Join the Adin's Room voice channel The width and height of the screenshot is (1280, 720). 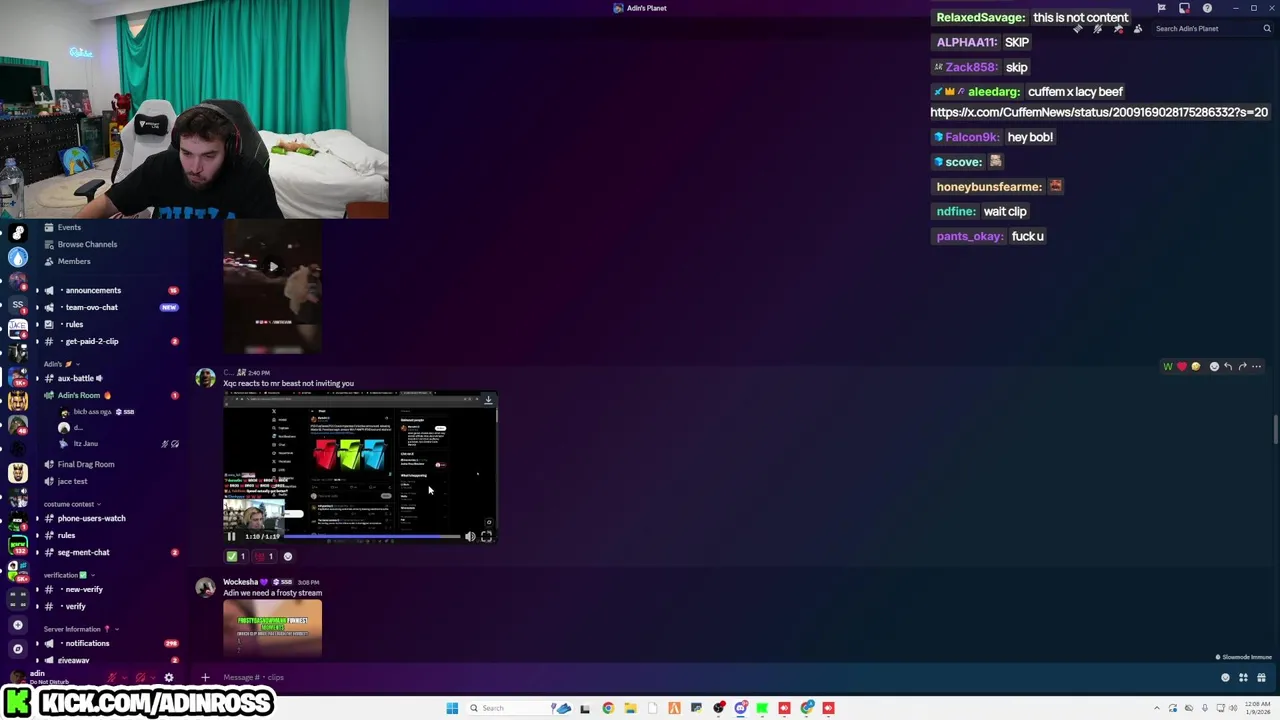click(79, 395)
